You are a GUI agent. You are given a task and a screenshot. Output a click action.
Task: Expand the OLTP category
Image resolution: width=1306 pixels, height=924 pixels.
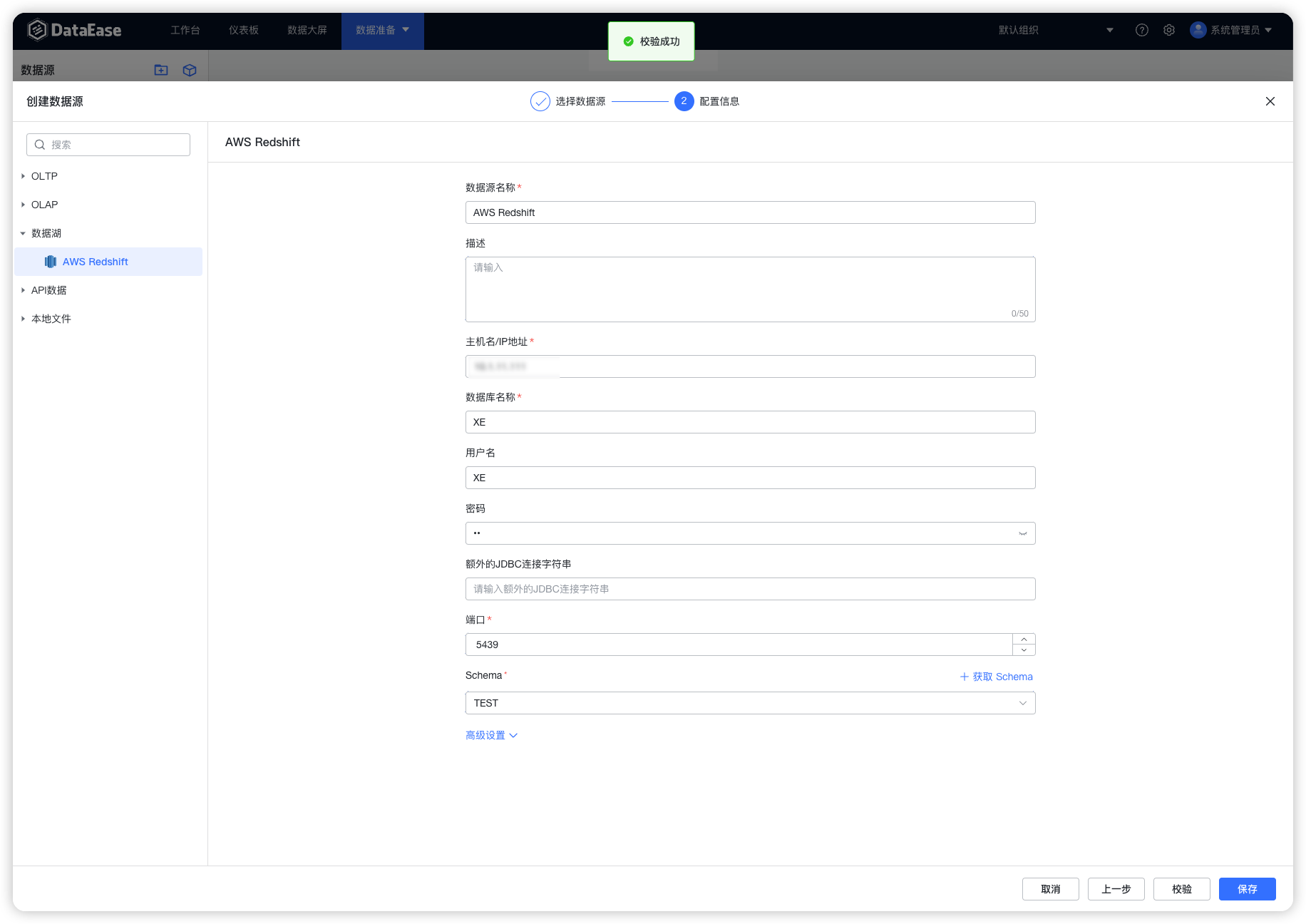pyautogui.click(x=23, y=175)
